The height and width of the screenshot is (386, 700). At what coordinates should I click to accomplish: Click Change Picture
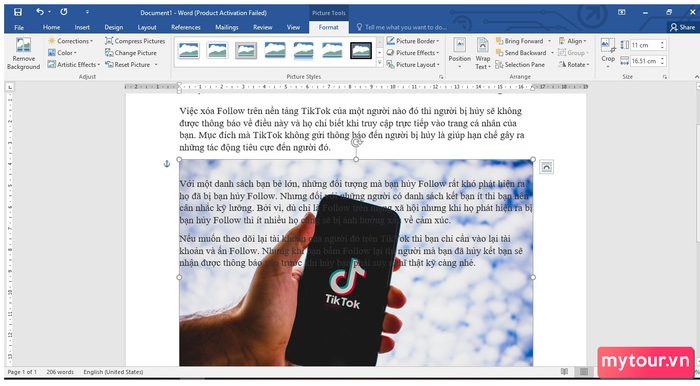tap(131, 53)
